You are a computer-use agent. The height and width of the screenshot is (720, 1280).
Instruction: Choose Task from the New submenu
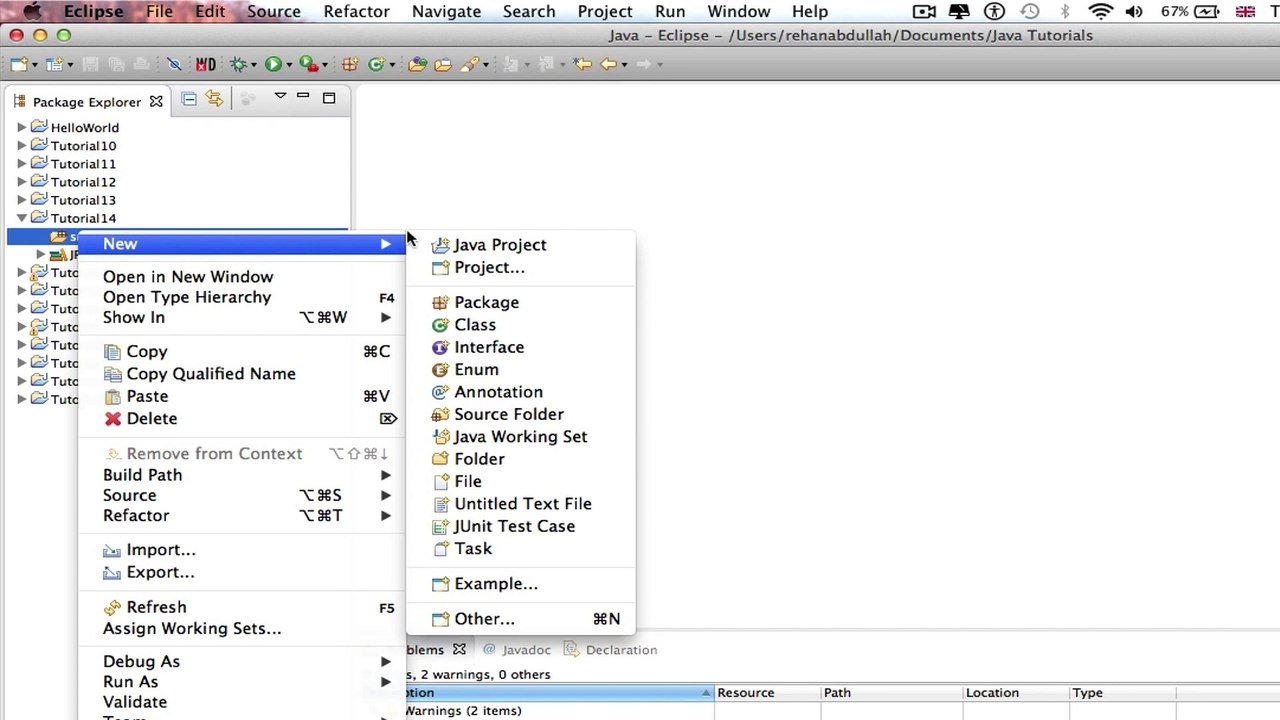(520, 549)
